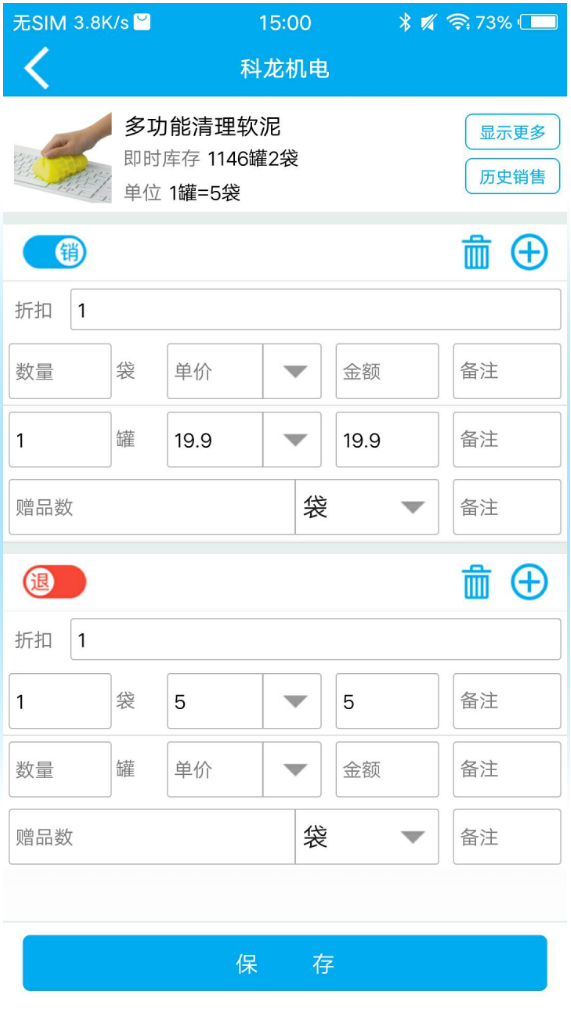Image resolution: width=571 pixels, height=1009 pixels.
Task: Tap the battery icon in status bar
Action: (539, 23)
